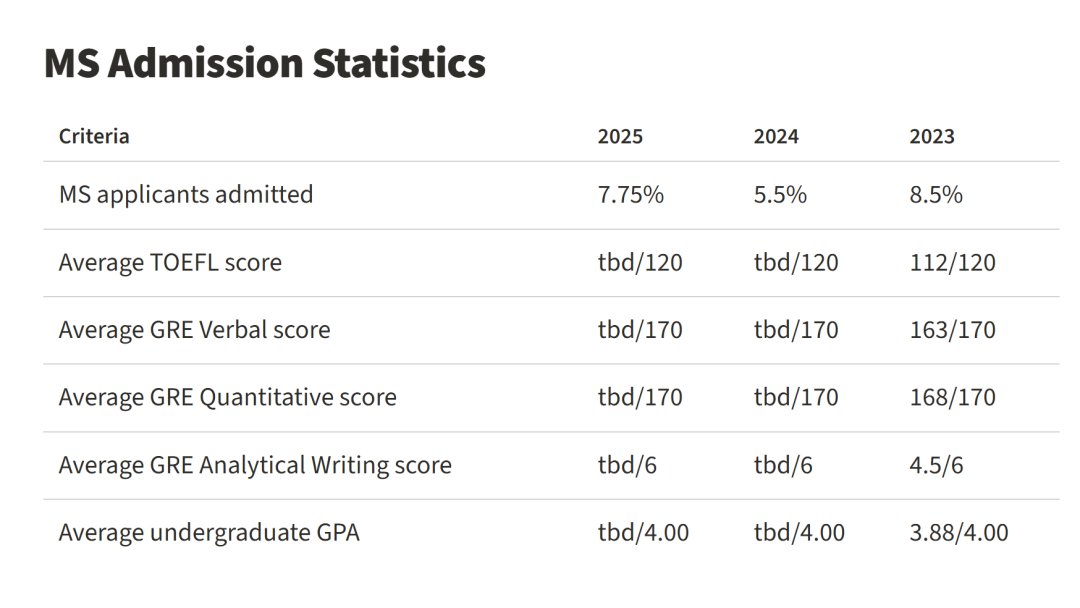
Task: Select the 2025 column header
Action: 620,136
